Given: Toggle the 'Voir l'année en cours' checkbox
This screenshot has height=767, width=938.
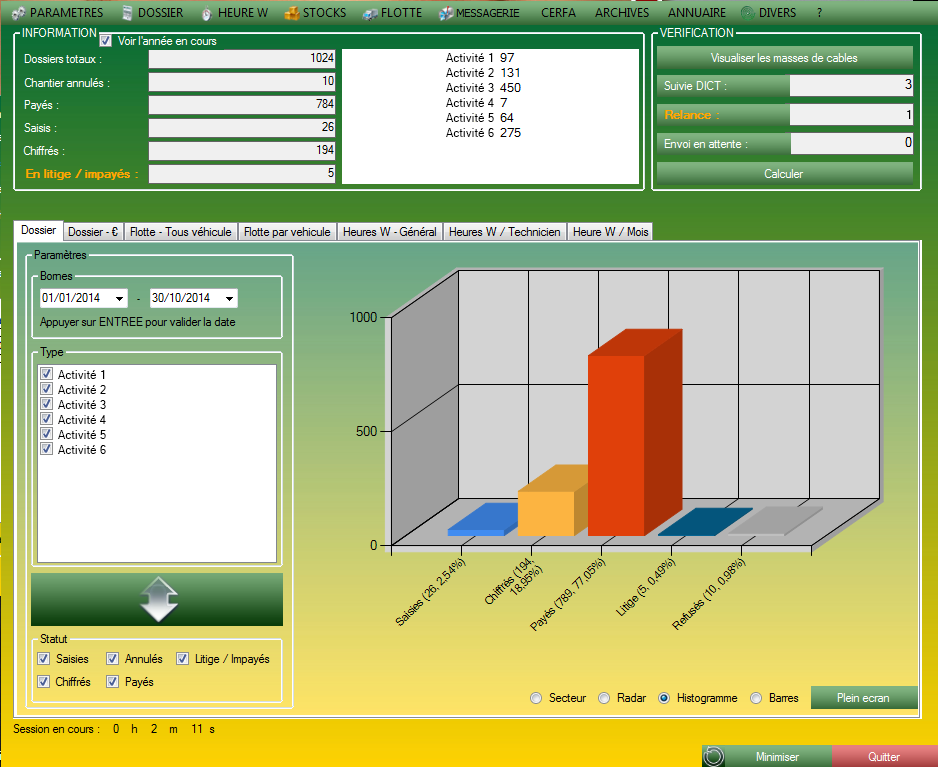Looking at the screenshot, I should [x=106, y=41].
